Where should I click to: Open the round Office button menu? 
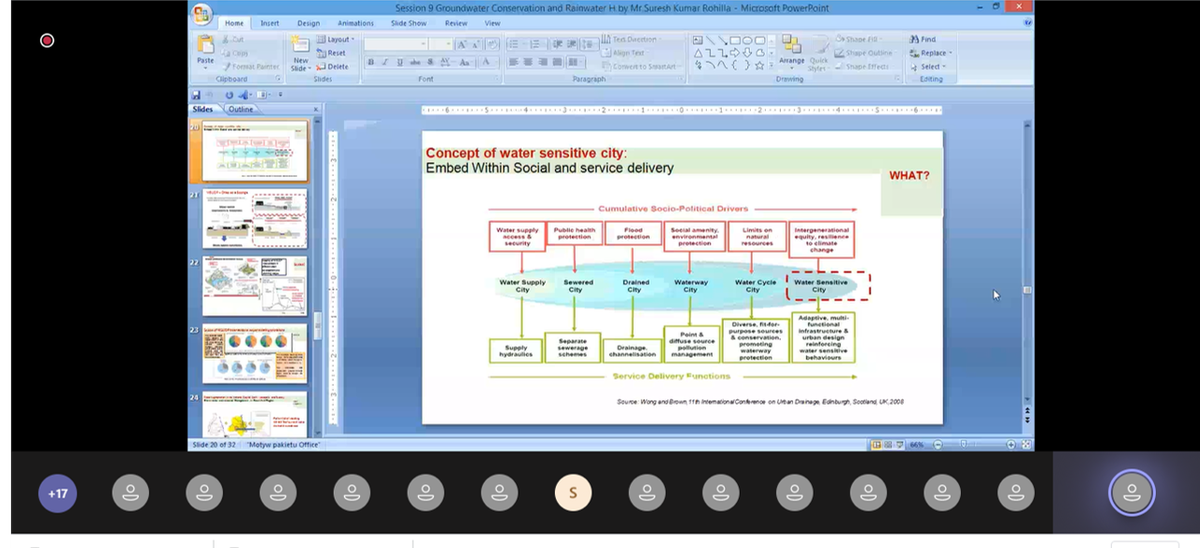point(203,13)
